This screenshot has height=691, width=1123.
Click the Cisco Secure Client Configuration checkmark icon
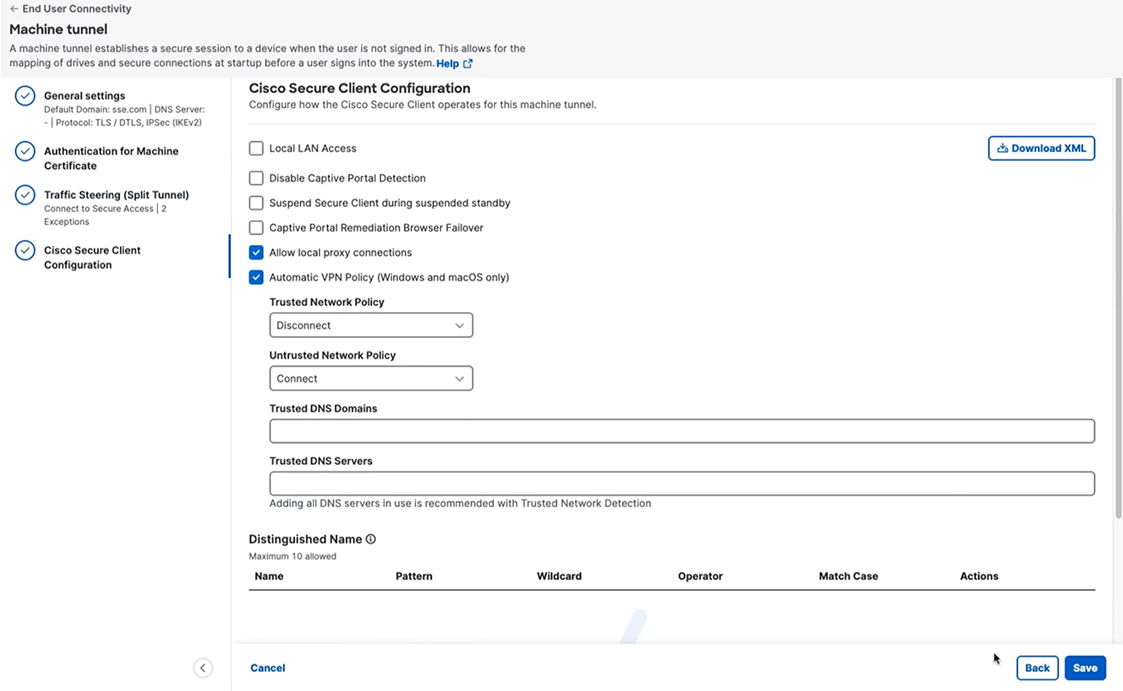tap(25, 251)
